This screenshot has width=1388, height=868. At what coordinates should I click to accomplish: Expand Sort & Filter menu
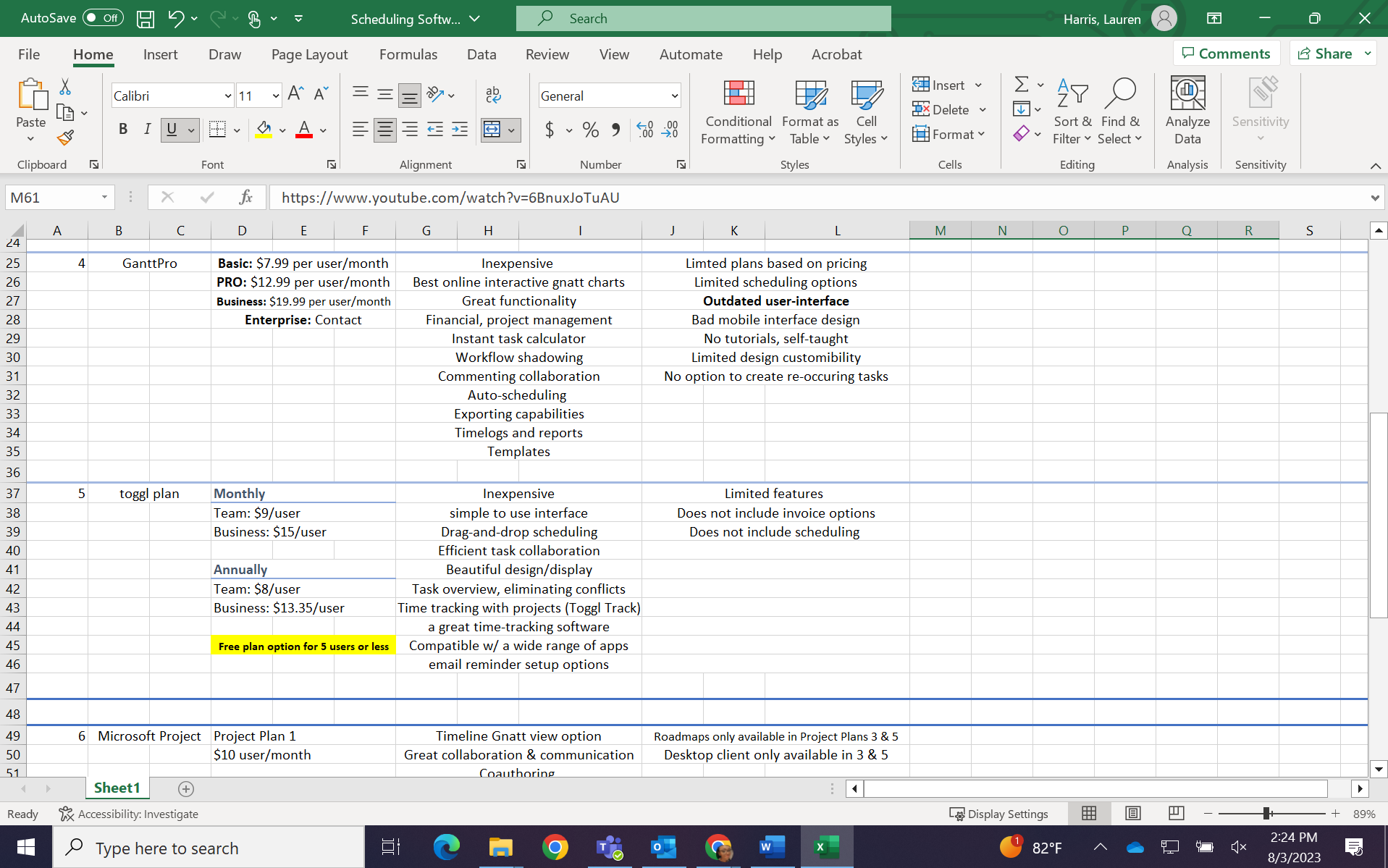tap(1072, 111)
